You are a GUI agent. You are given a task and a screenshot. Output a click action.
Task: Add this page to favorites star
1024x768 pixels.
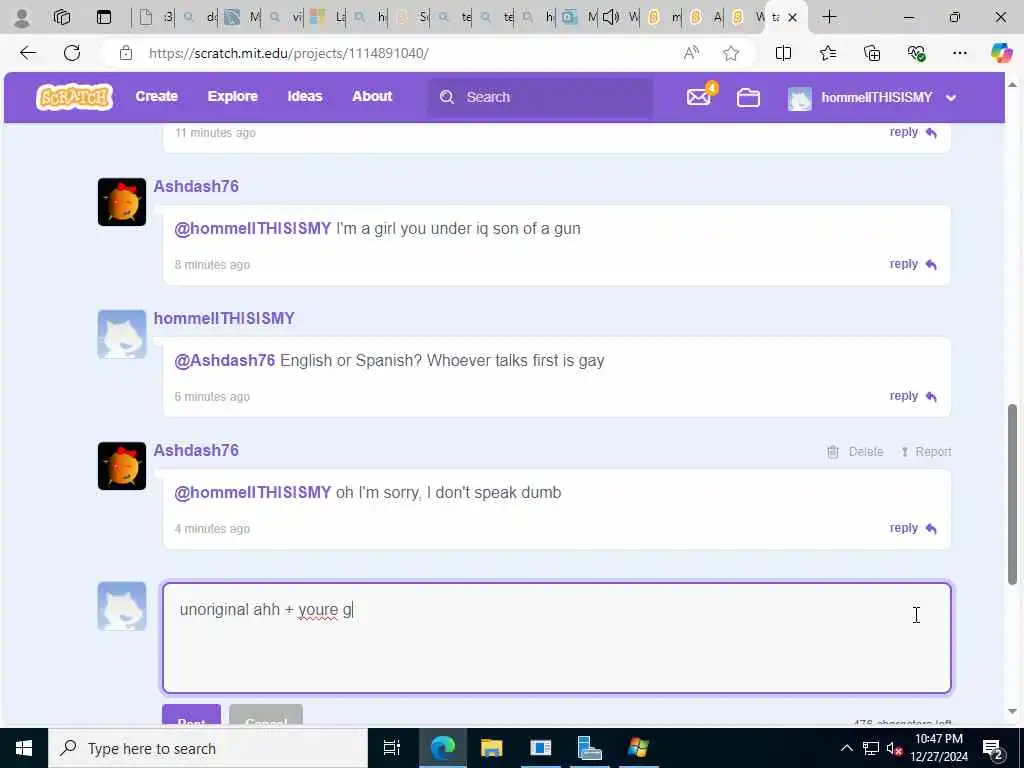731,53
